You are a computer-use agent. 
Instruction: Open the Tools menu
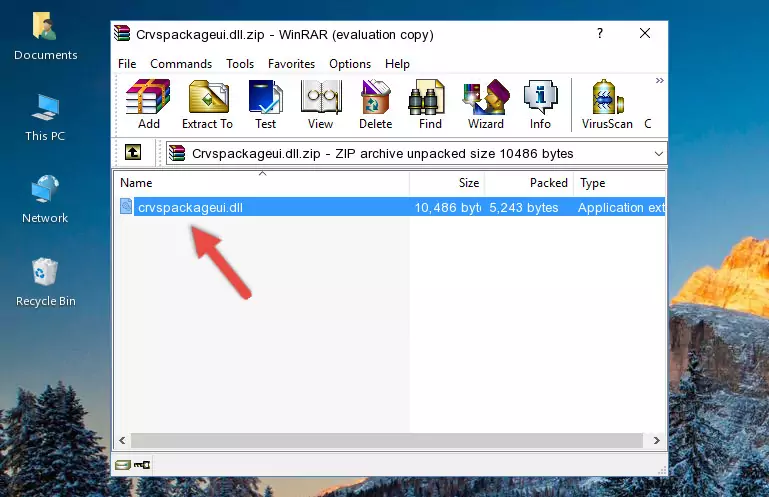[240, 64]
